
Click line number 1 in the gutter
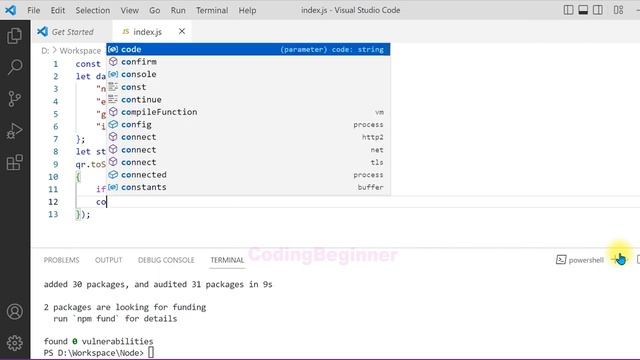(x=56, y=64)
